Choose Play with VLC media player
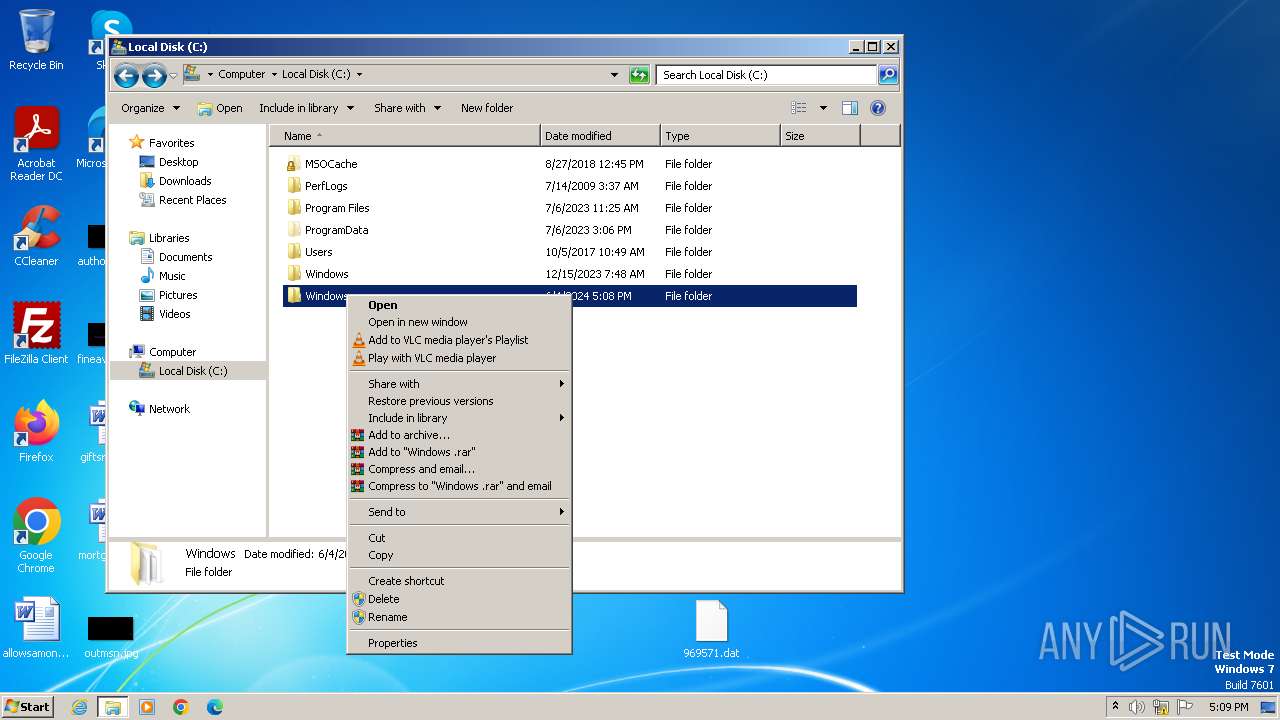 tap(459, 358)
